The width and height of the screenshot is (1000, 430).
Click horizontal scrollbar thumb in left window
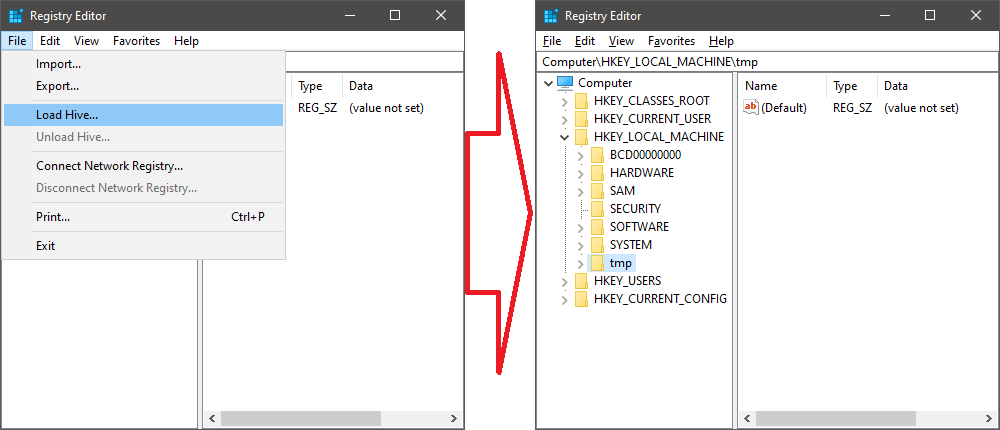point(301,419)
